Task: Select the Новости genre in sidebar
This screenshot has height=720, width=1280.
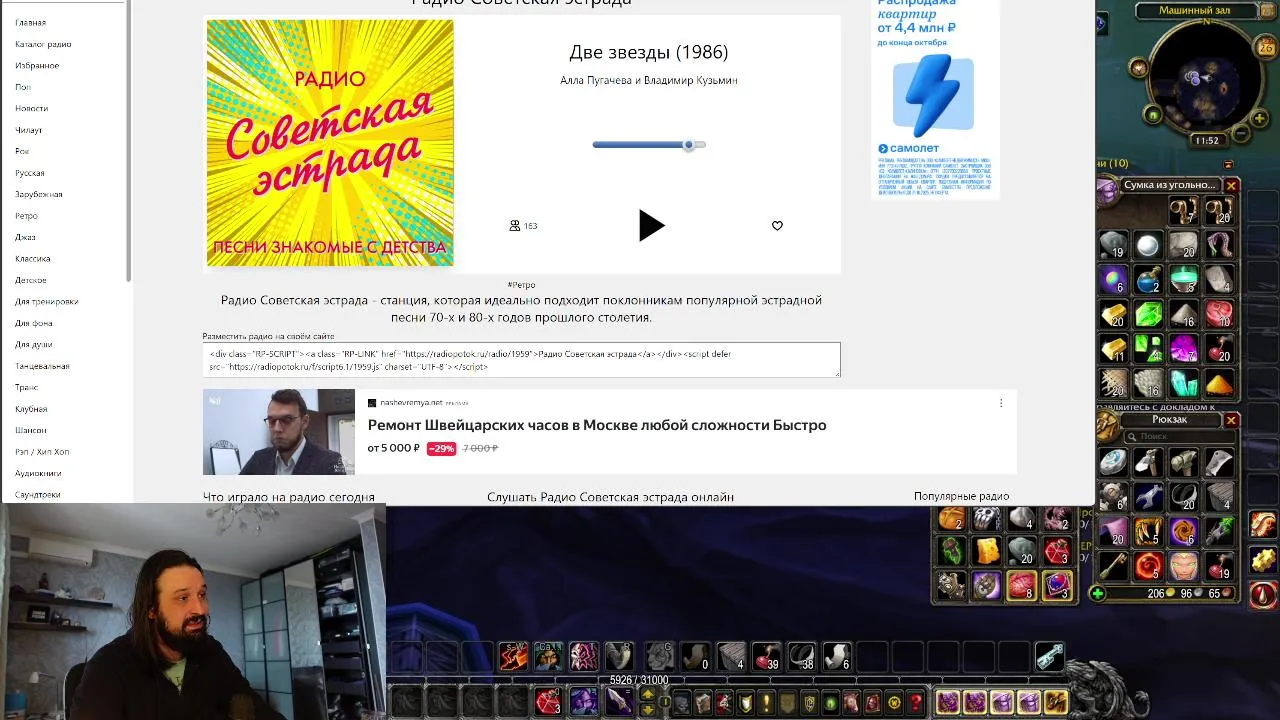Action: [31, 108]
